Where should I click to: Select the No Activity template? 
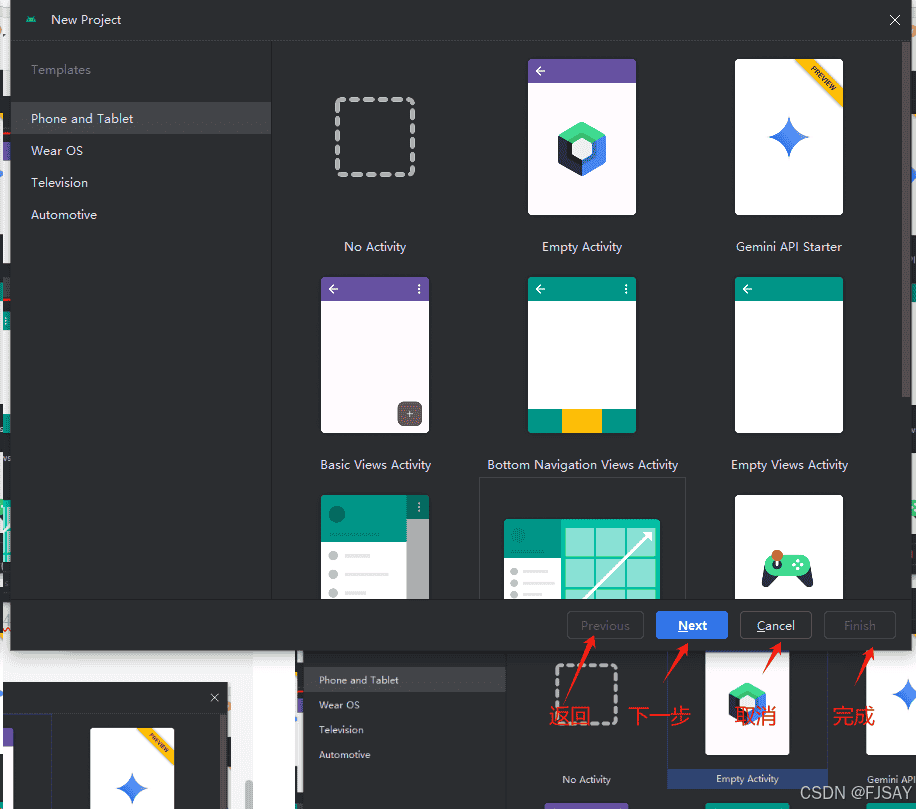374,137
